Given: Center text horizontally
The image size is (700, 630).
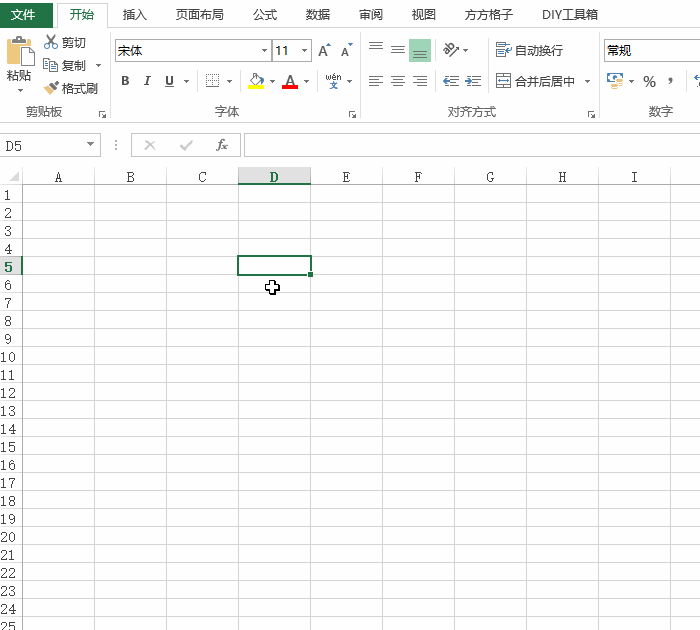Looking at the screenshot, I should pyautogui.click(x=398, y=81).
